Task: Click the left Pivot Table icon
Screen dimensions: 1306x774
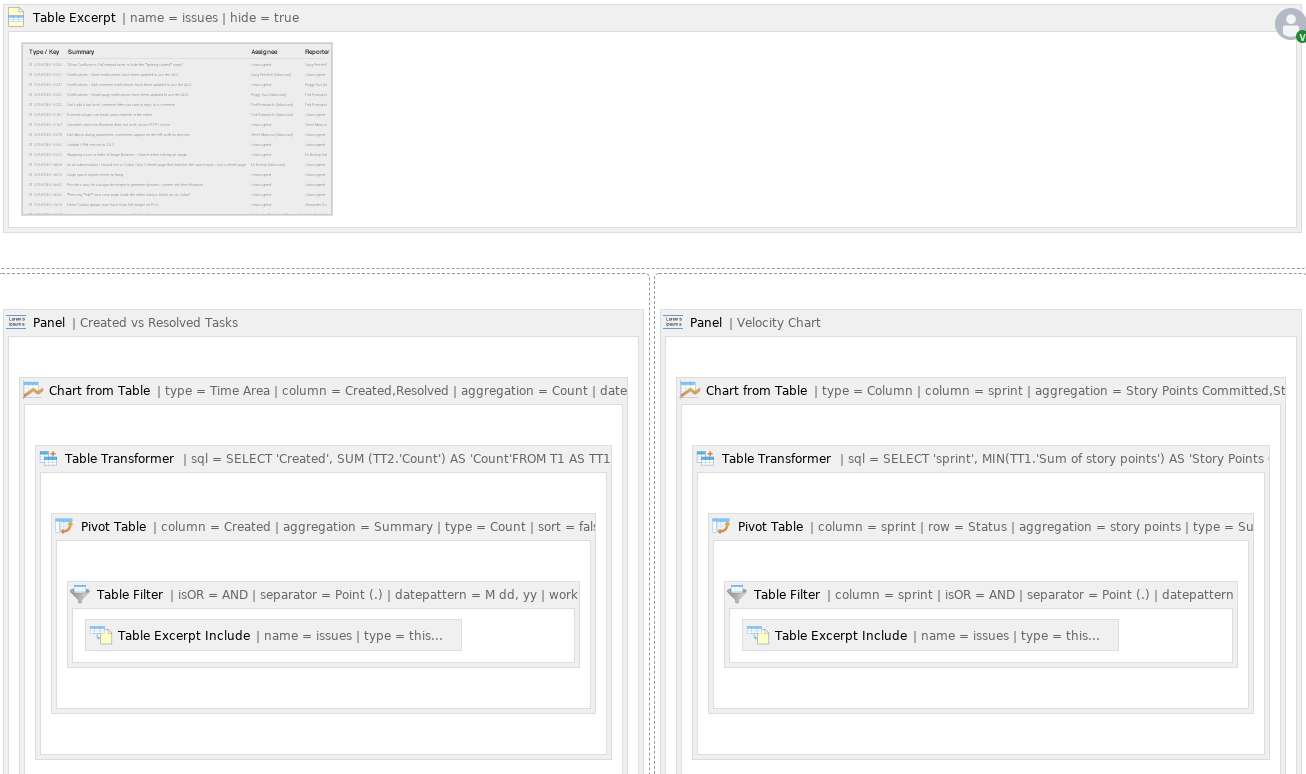Action: pyautogui.click(x=64, y=527)
